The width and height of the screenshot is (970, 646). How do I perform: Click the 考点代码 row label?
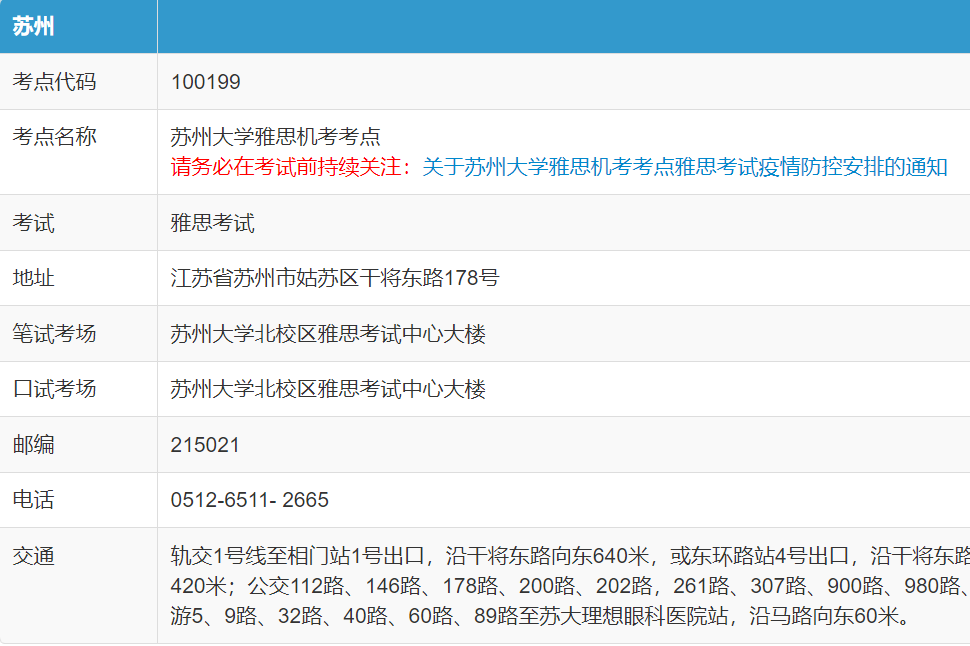(54, 82)
